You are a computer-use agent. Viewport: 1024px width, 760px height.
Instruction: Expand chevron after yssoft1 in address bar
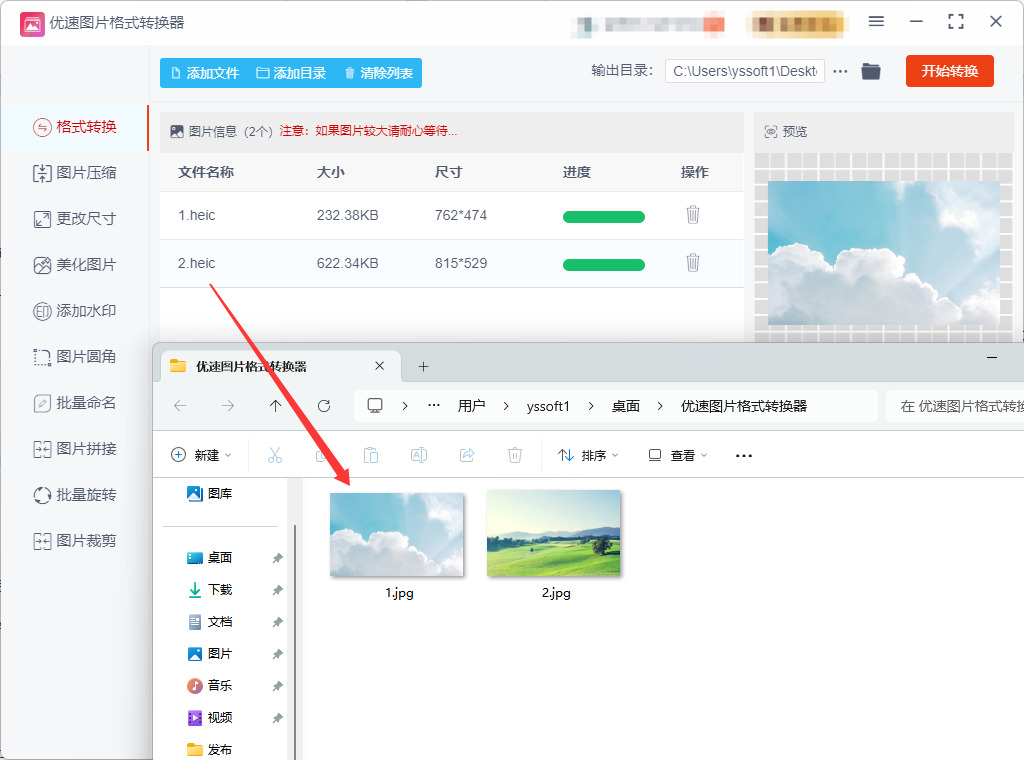coord(591,406)
